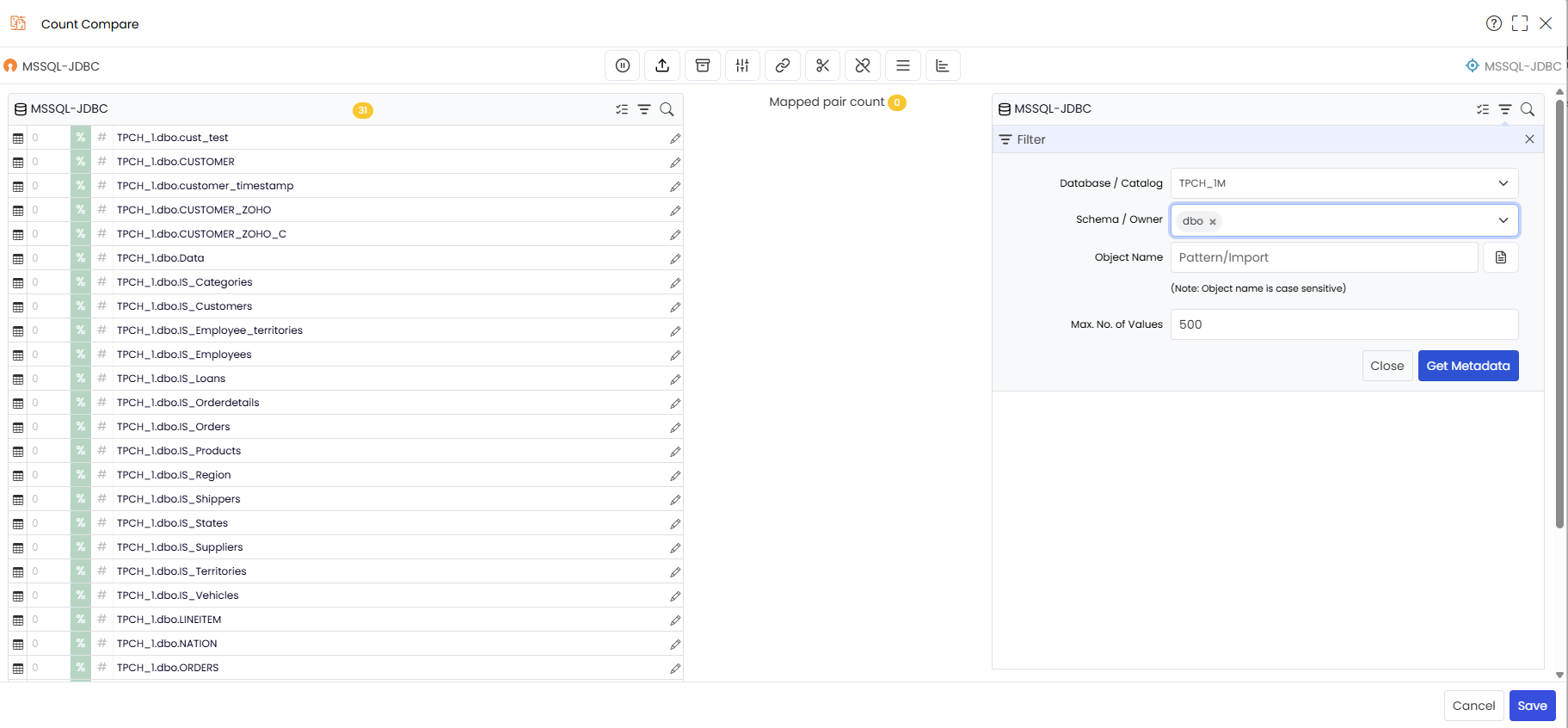Click the hamburger lines icon in toolbar

coord(903,65)
